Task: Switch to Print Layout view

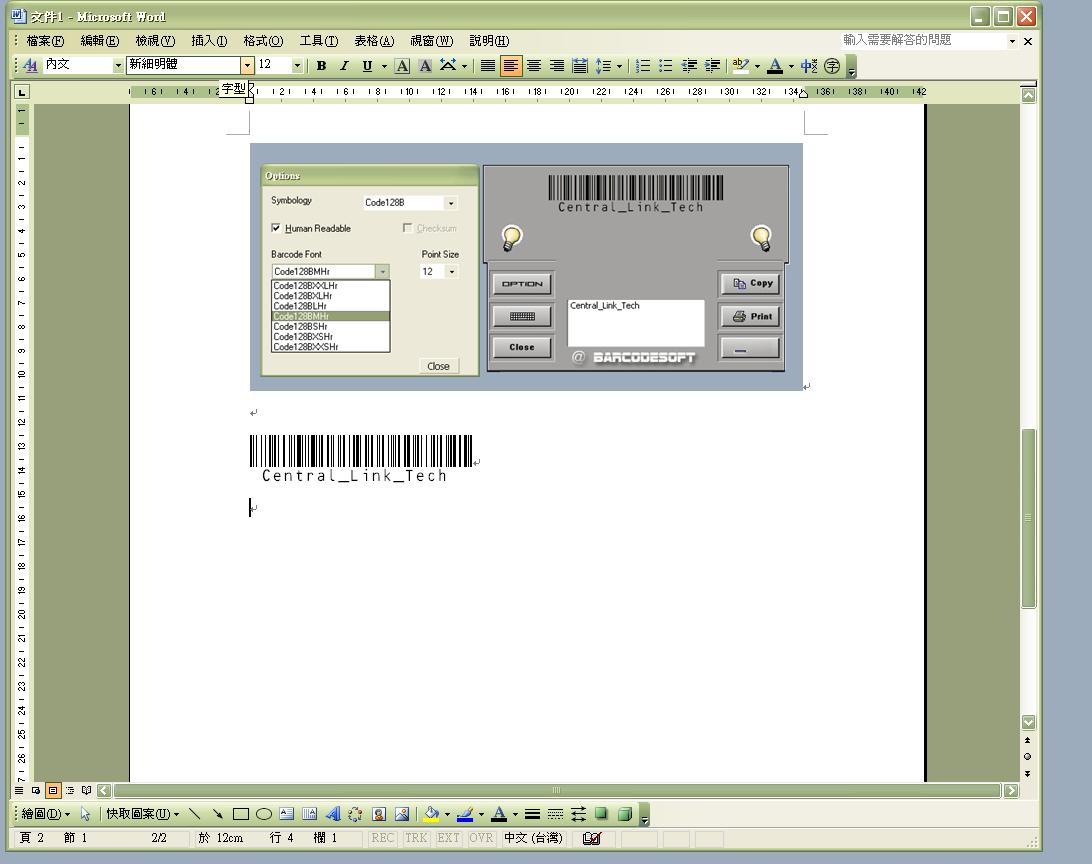Action: (53, 791)
